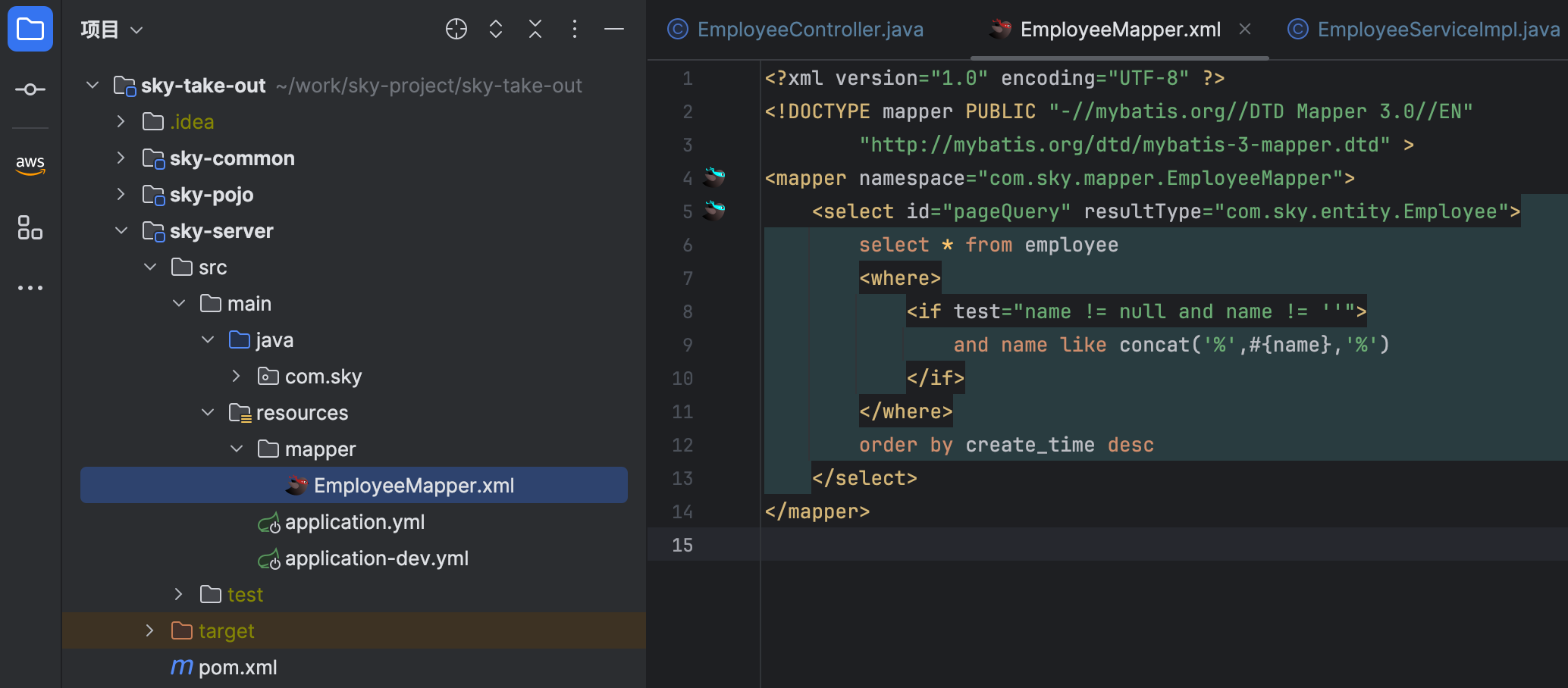The width and height of the screenshot is (1568, 688).
Task: Open project view options kebab menu
Action: [575, 29]
